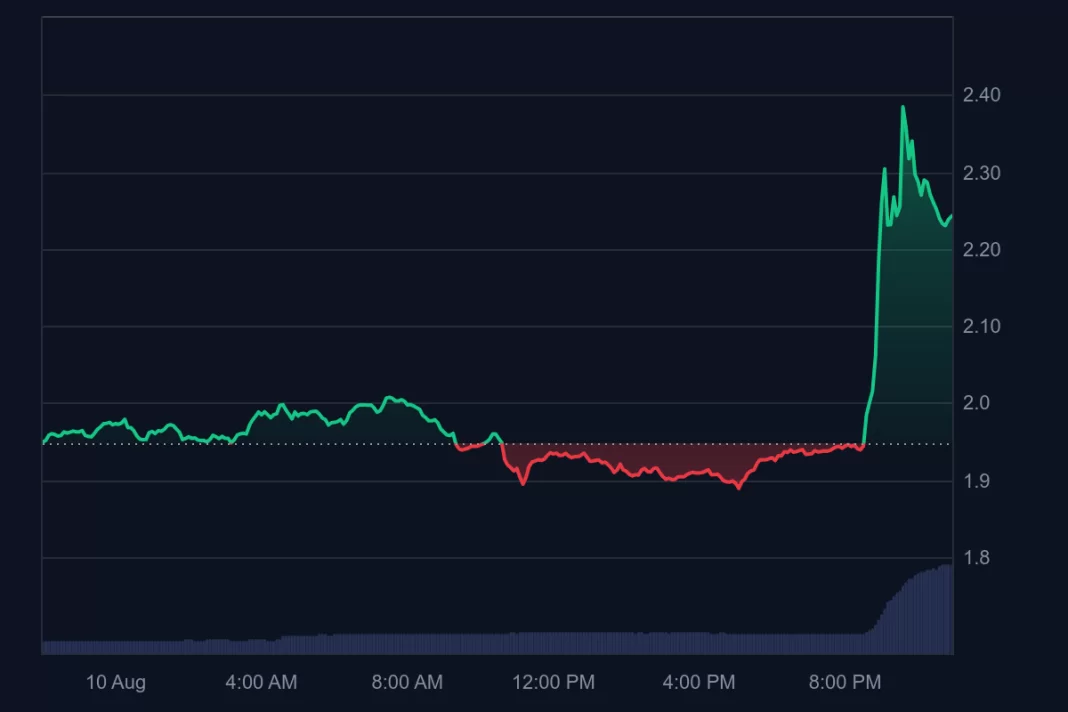Image resolution: width=1068 pixels, height=712 pixels.
Task: Select the 4:00 AM time axis label
Action: [261, 683]
